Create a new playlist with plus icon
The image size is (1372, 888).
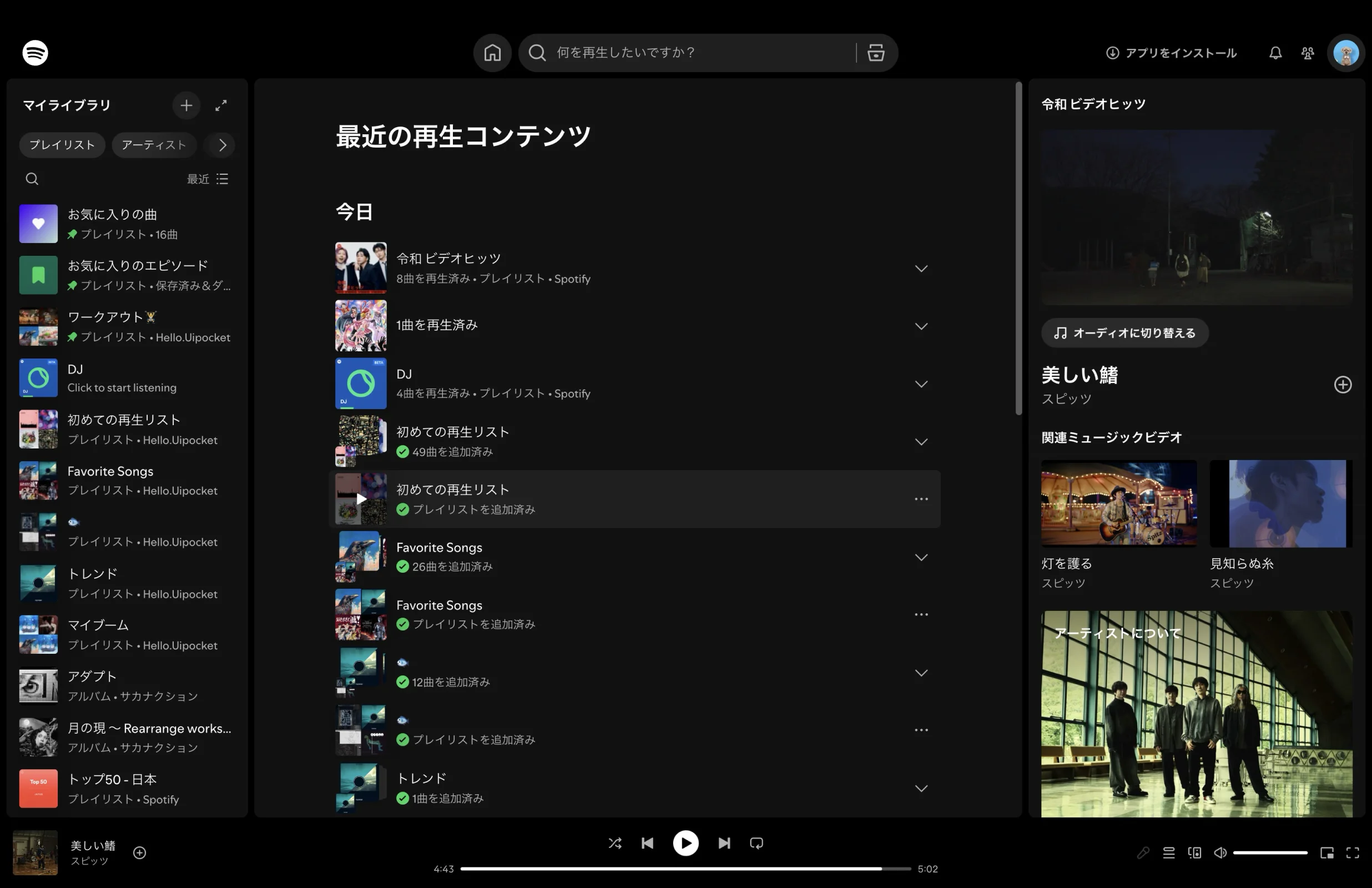point(186,105)
